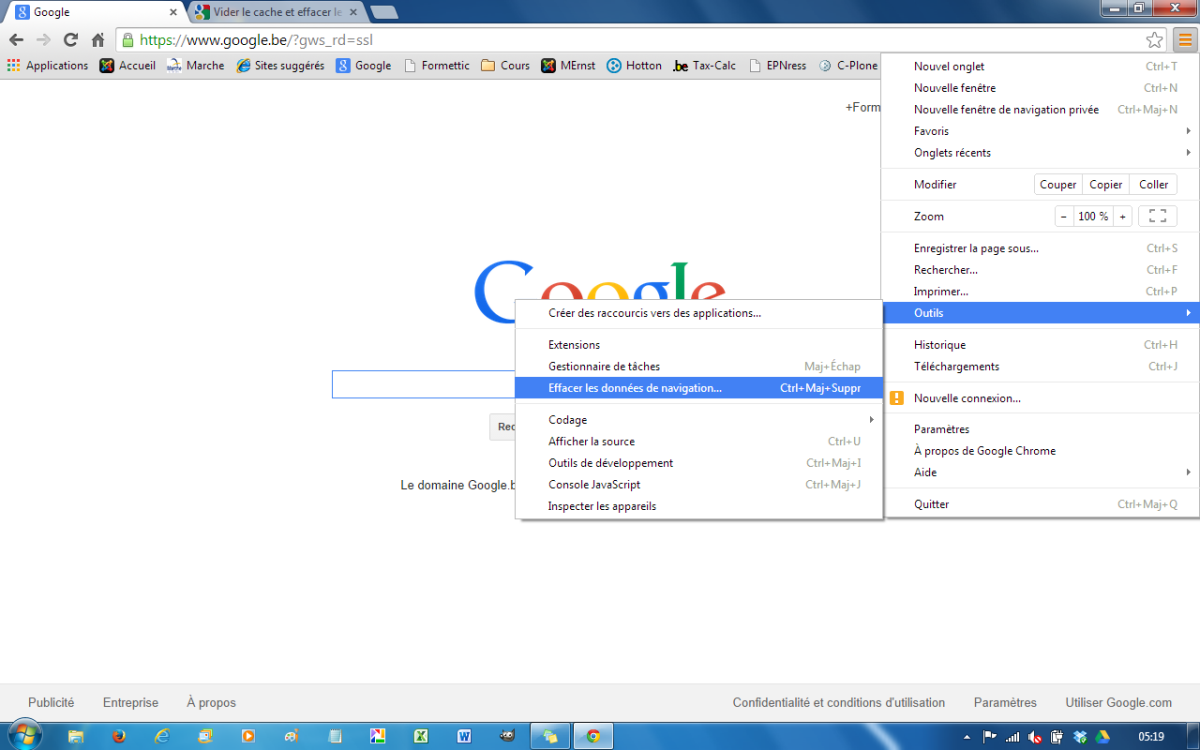Open Paramètres in the Chrome menu
This screenshot has width=1200, height=750.
pyautogui.click(x=1040, y=429)
